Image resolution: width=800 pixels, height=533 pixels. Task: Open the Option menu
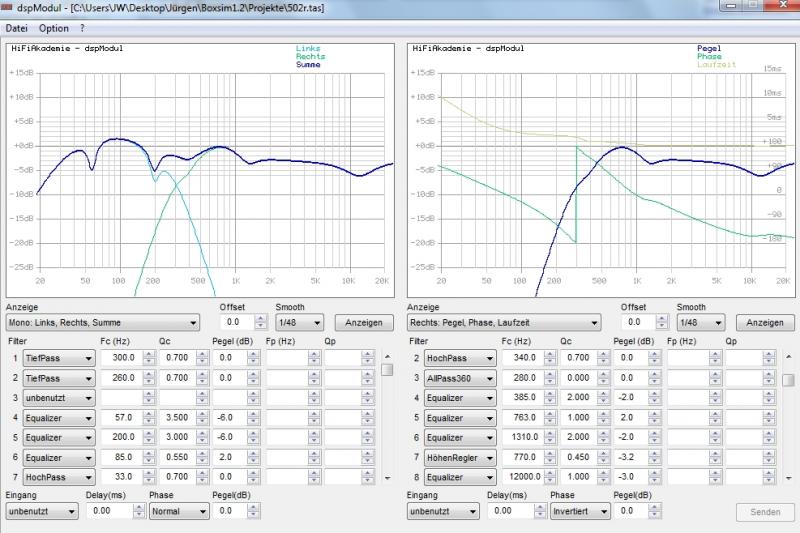pyautogui.click(x=54, y=28)
